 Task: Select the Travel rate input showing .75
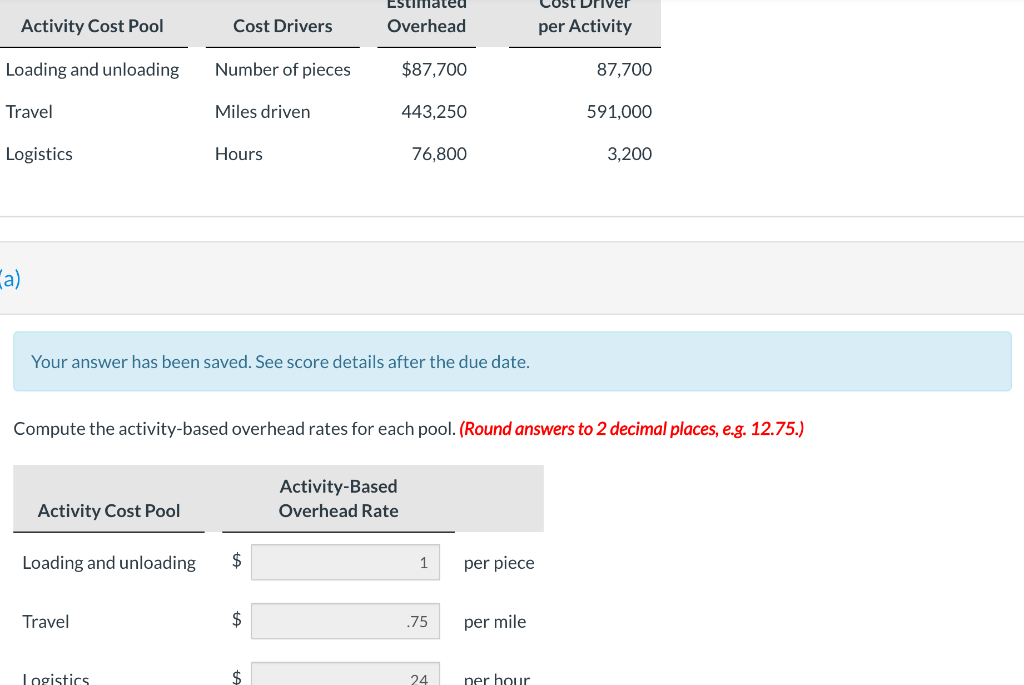coord(345,620)
